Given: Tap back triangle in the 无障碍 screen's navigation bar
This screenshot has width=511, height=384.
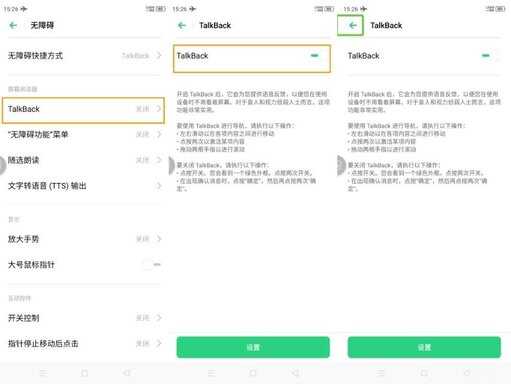Looking at the screenshot, I should coord(127,373).
